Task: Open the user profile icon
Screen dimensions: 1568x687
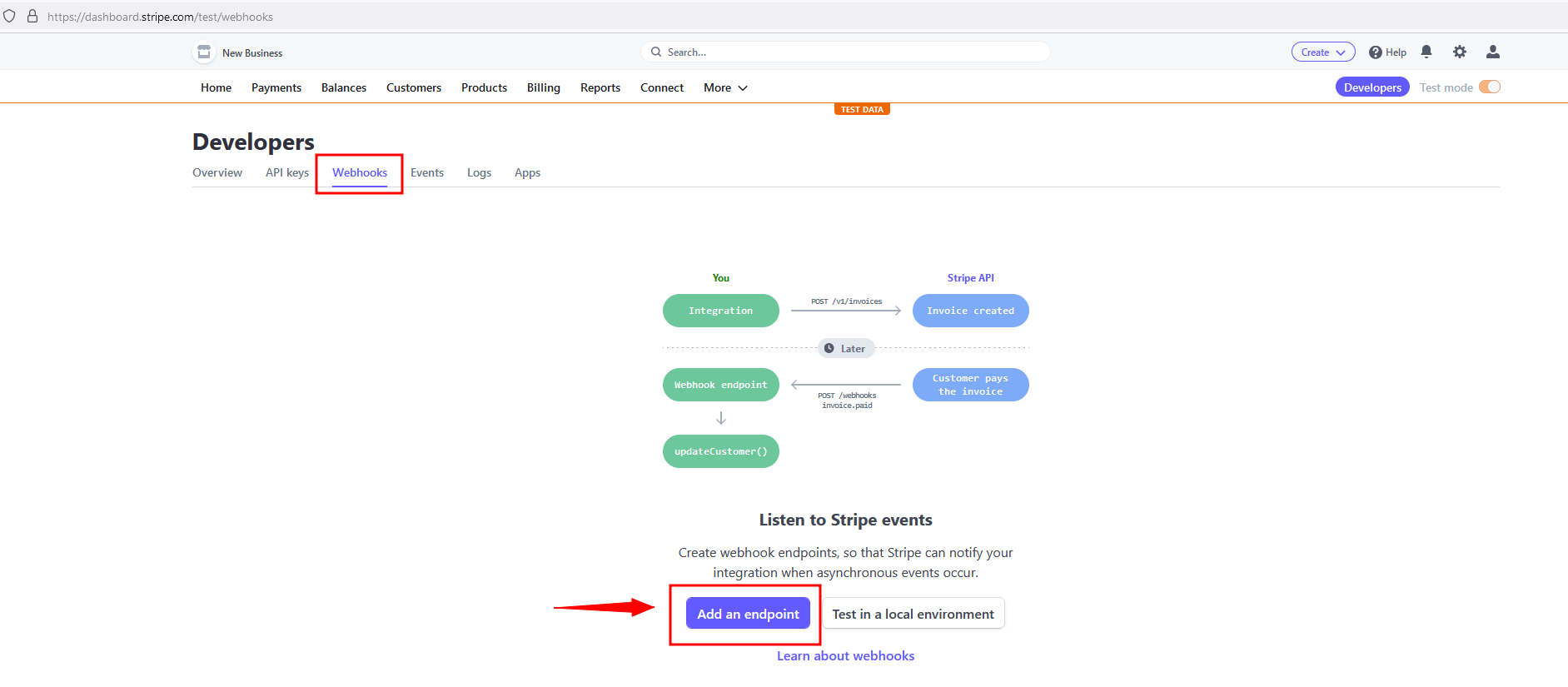Action: [1493, 52]
